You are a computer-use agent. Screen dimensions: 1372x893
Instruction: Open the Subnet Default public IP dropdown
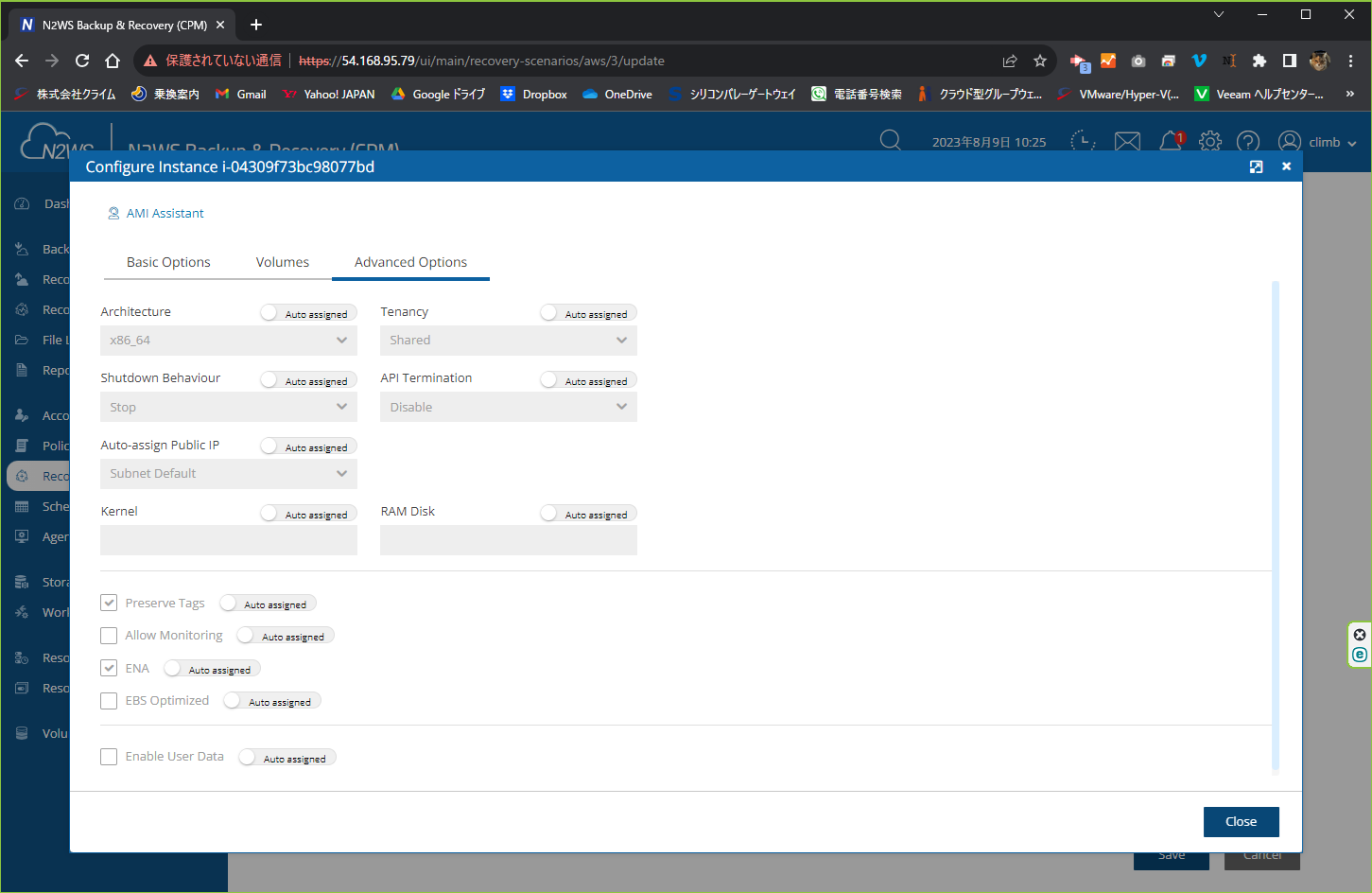[x=229, y=474]
